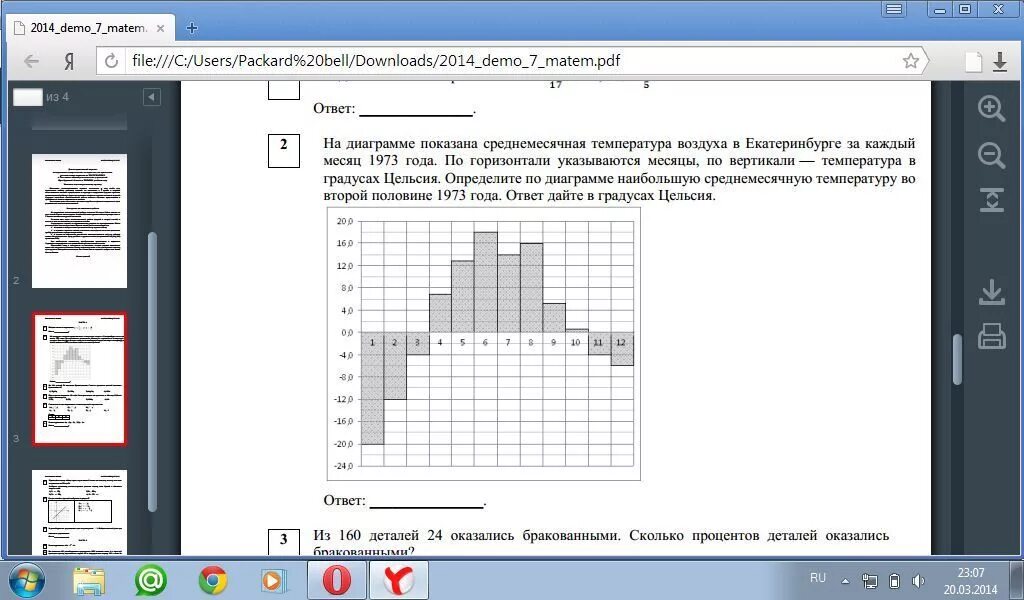This screenshot has height=600, width=1024.
Task: Switch to Opera browser in taskbar
Action: [336, 580]
